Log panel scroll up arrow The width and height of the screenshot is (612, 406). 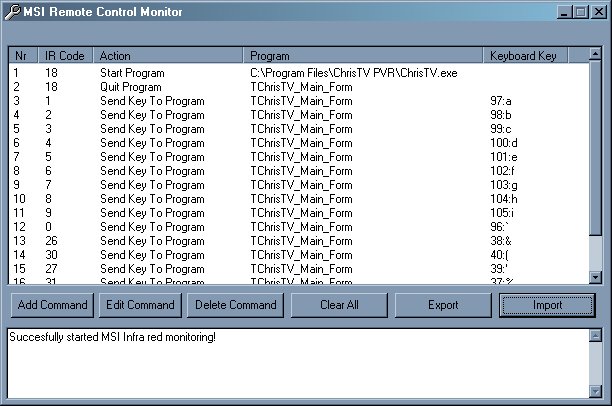click(595, 335)
